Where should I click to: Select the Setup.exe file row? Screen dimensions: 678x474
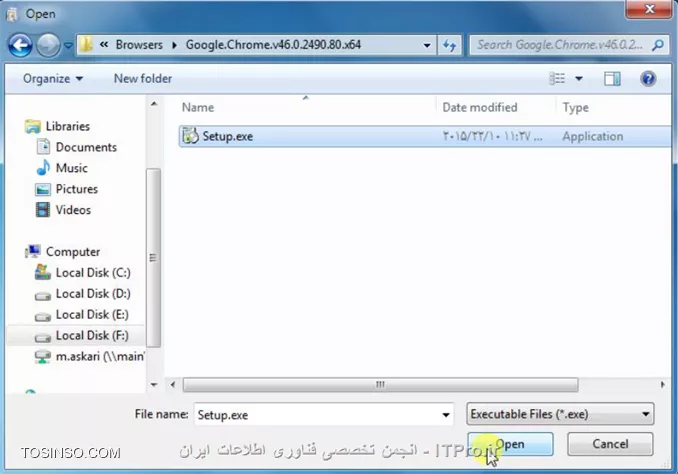[x=425, y=137]
